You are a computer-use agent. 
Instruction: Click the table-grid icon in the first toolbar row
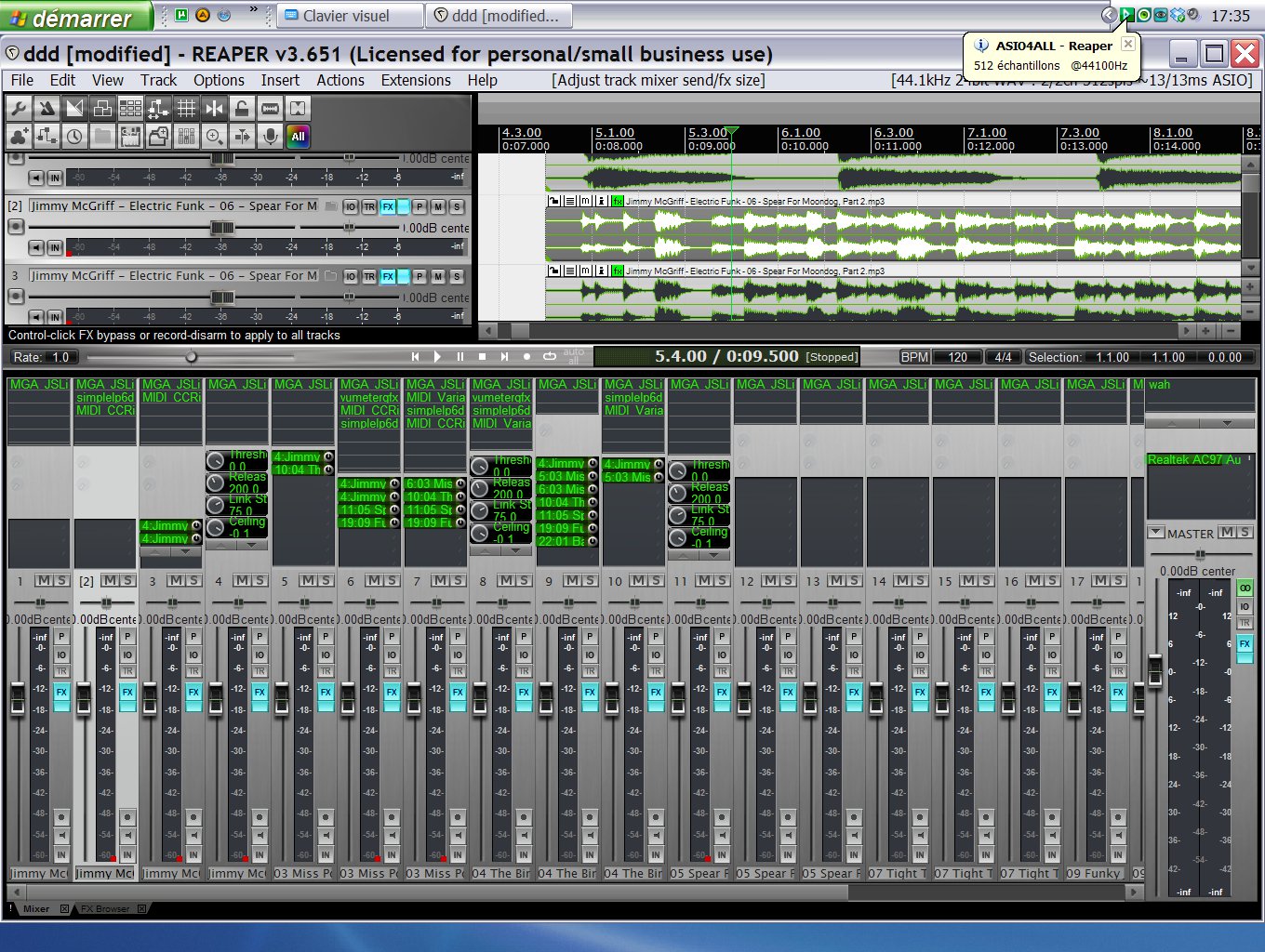130,108
